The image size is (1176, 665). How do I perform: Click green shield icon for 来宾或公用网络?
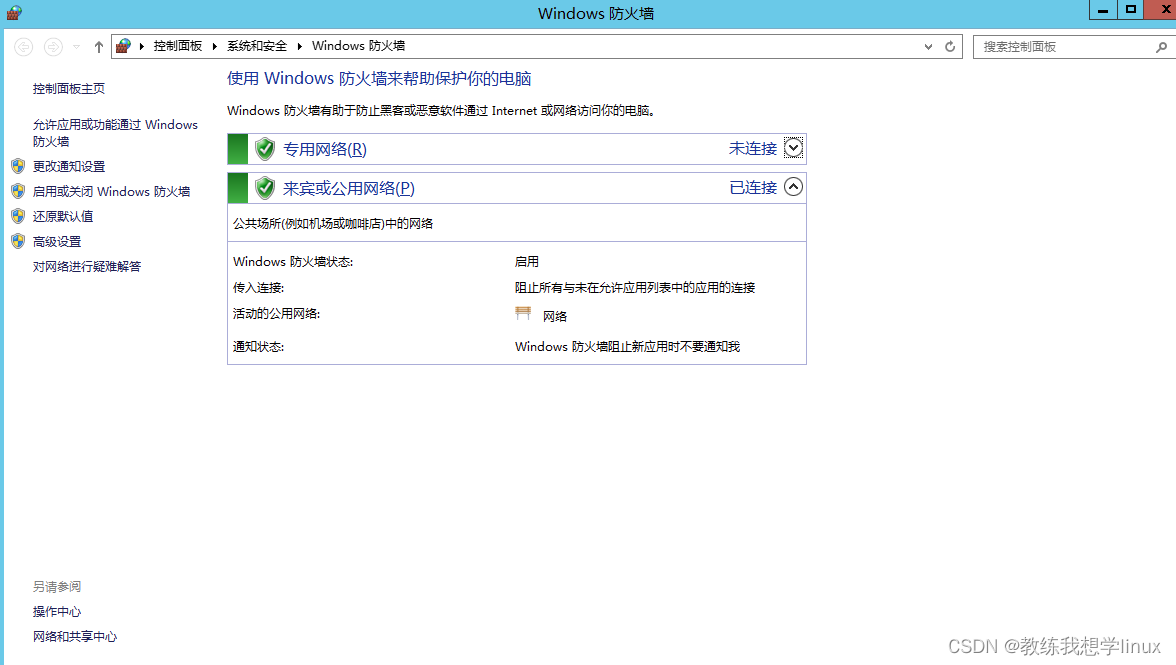pyautogui.click(x=265, y=187)
